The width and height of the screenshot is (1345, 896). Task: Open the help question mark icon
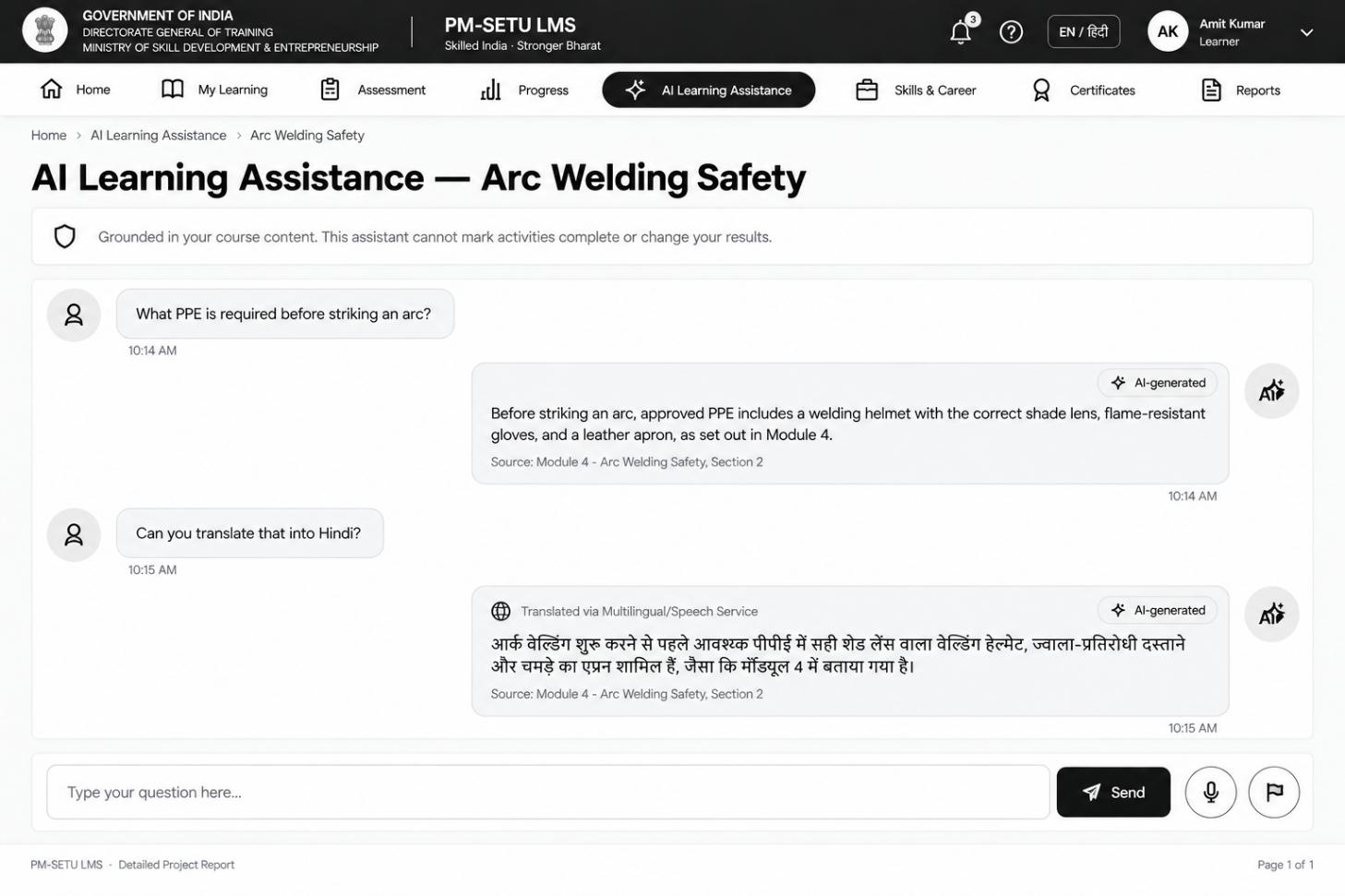tap(1012, 32)
